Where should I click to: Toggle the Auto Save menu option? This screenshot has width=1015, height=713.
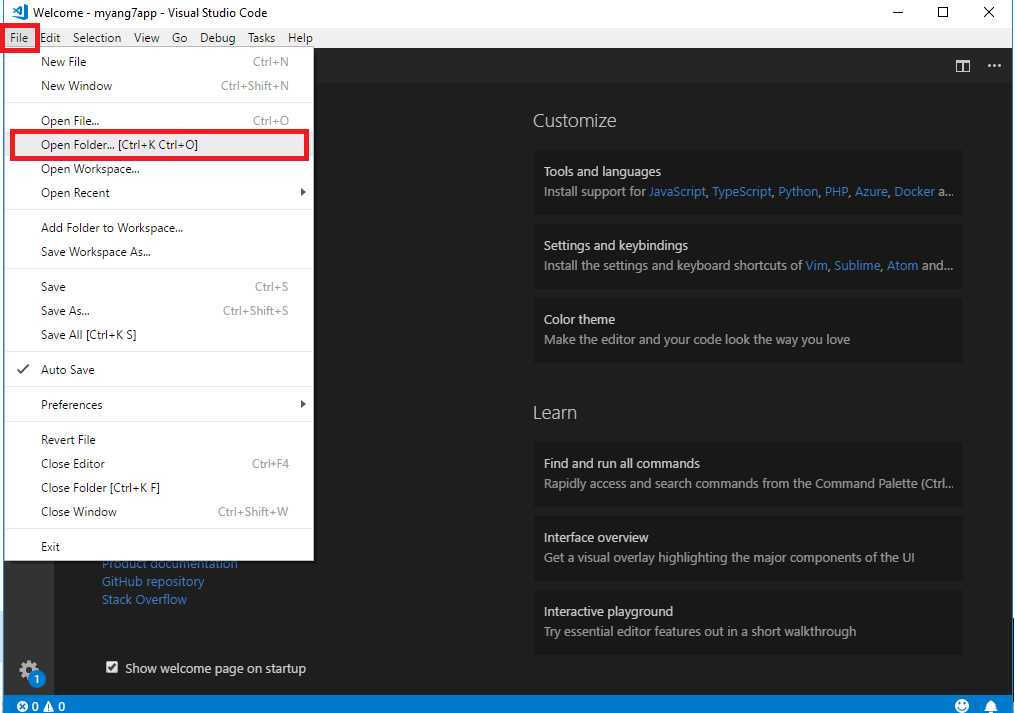tap(159, 369)
